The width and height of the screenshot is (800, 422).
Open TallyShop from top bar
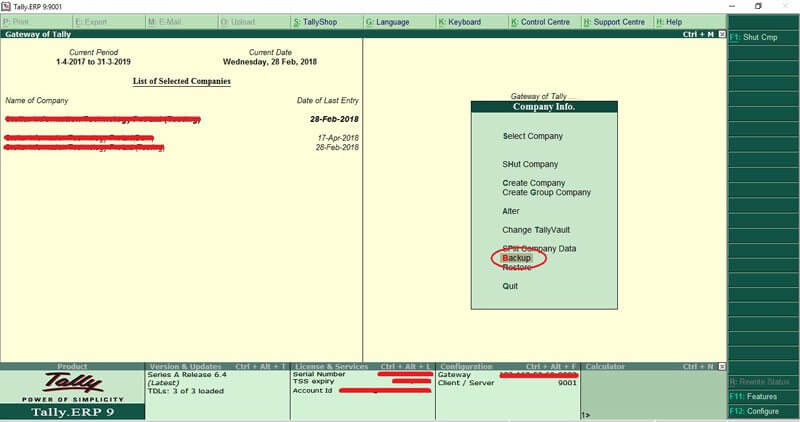coord(315,22)
